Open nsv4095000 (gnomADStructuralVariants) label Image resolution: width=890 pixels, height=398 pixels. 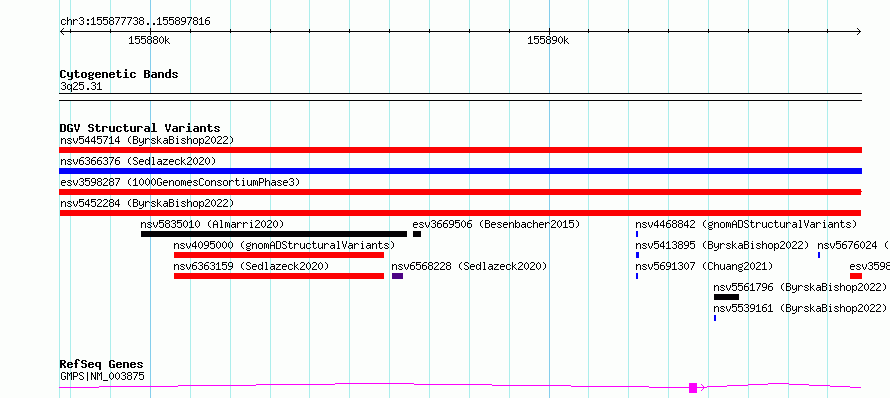tap(284, 245)
